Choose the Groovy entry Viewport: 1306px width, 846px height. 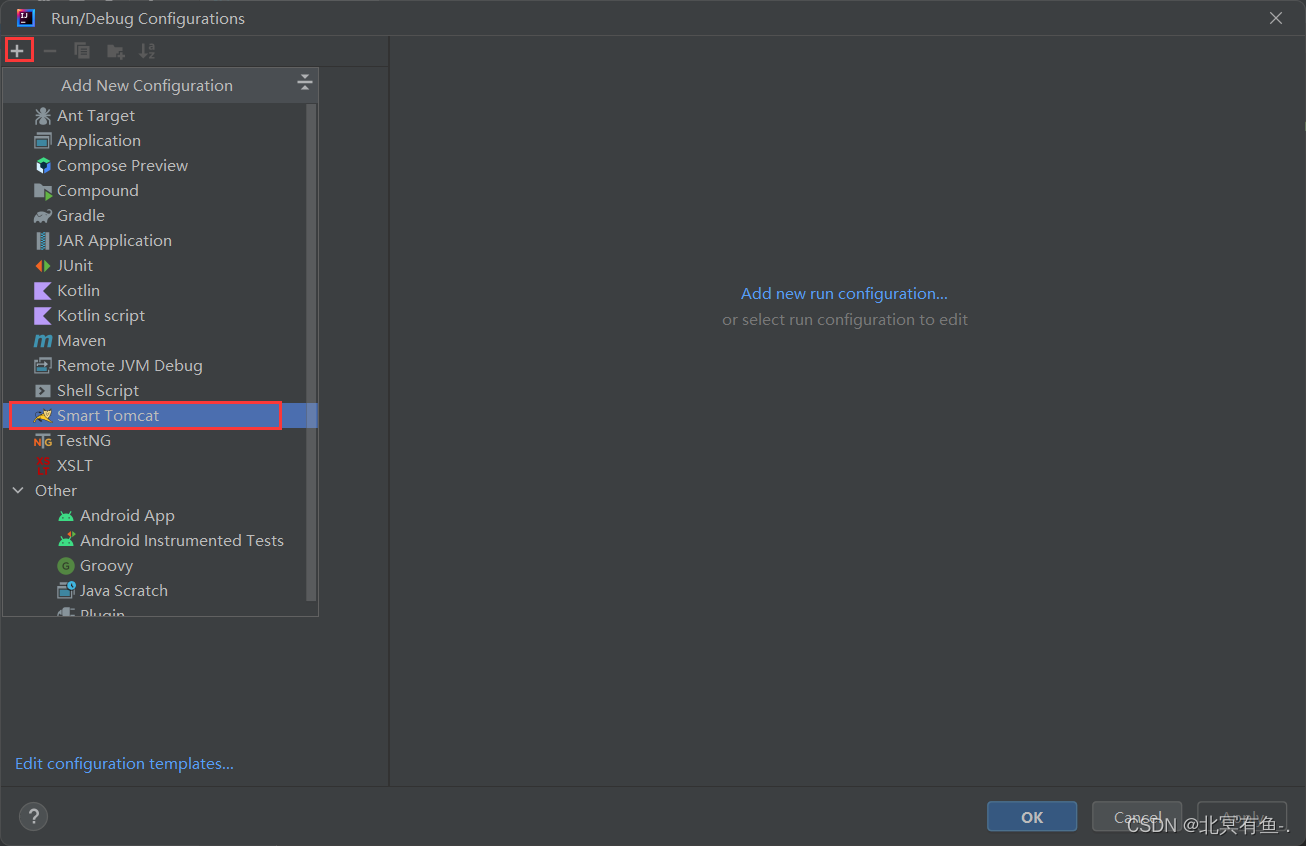(x=160, y=566)
